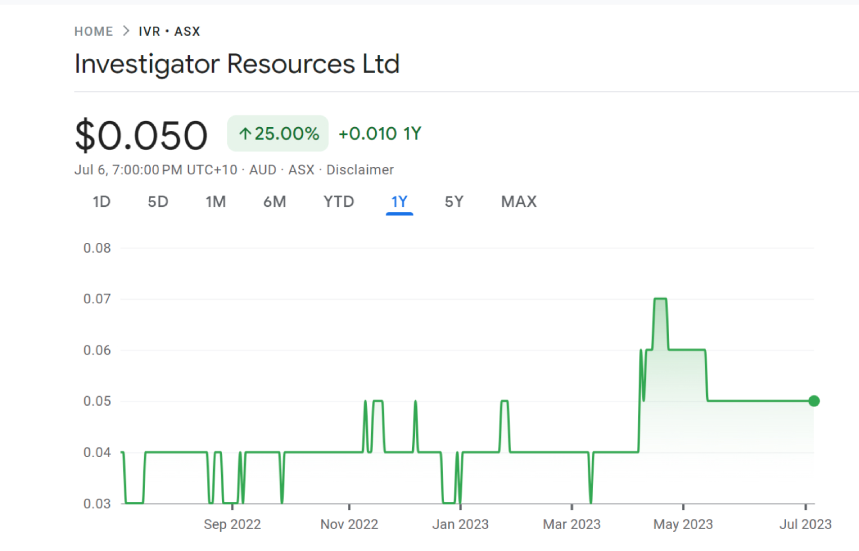Click the $0.050 current price
The image size is (859, 551).
141,135
